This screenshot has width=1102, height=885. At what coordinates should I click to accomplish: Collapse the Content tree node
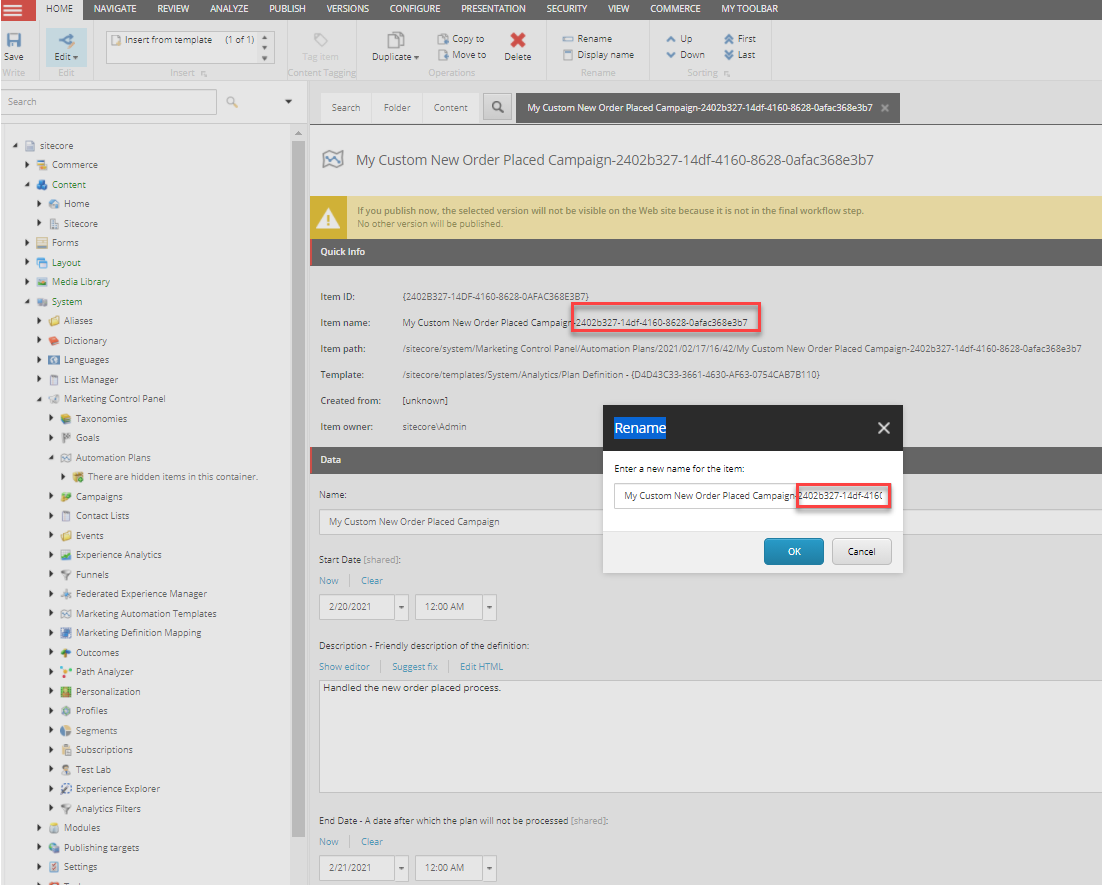(27, 184)
